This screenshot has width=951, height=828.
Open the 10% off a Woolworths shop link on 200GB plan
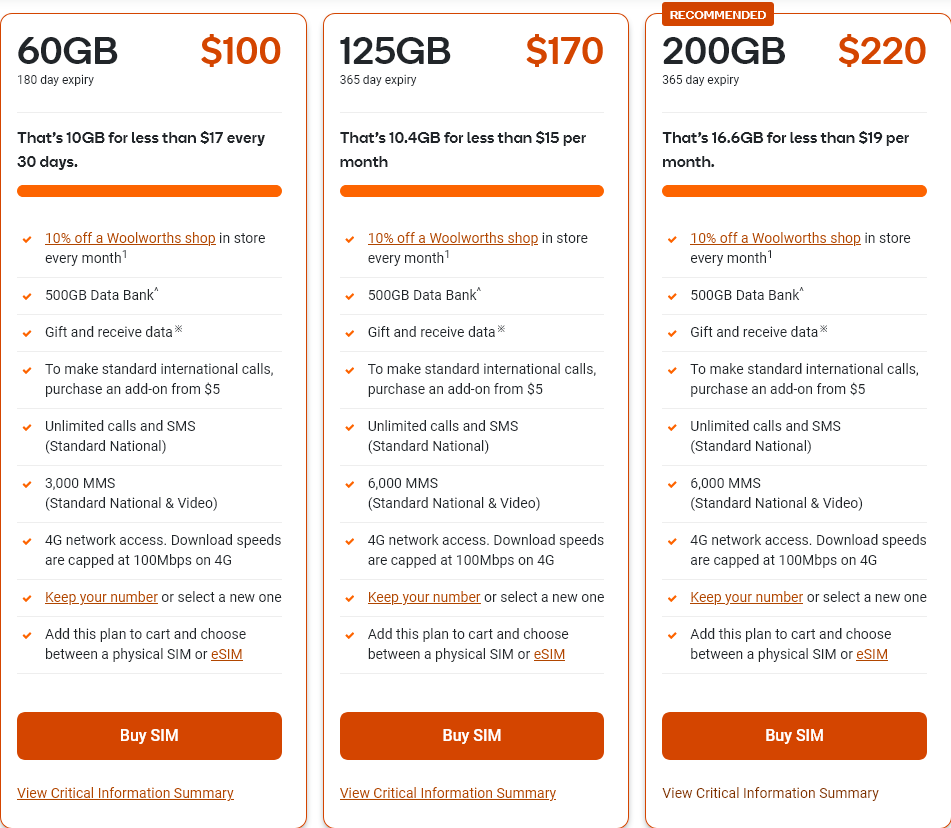pos(775,238)
